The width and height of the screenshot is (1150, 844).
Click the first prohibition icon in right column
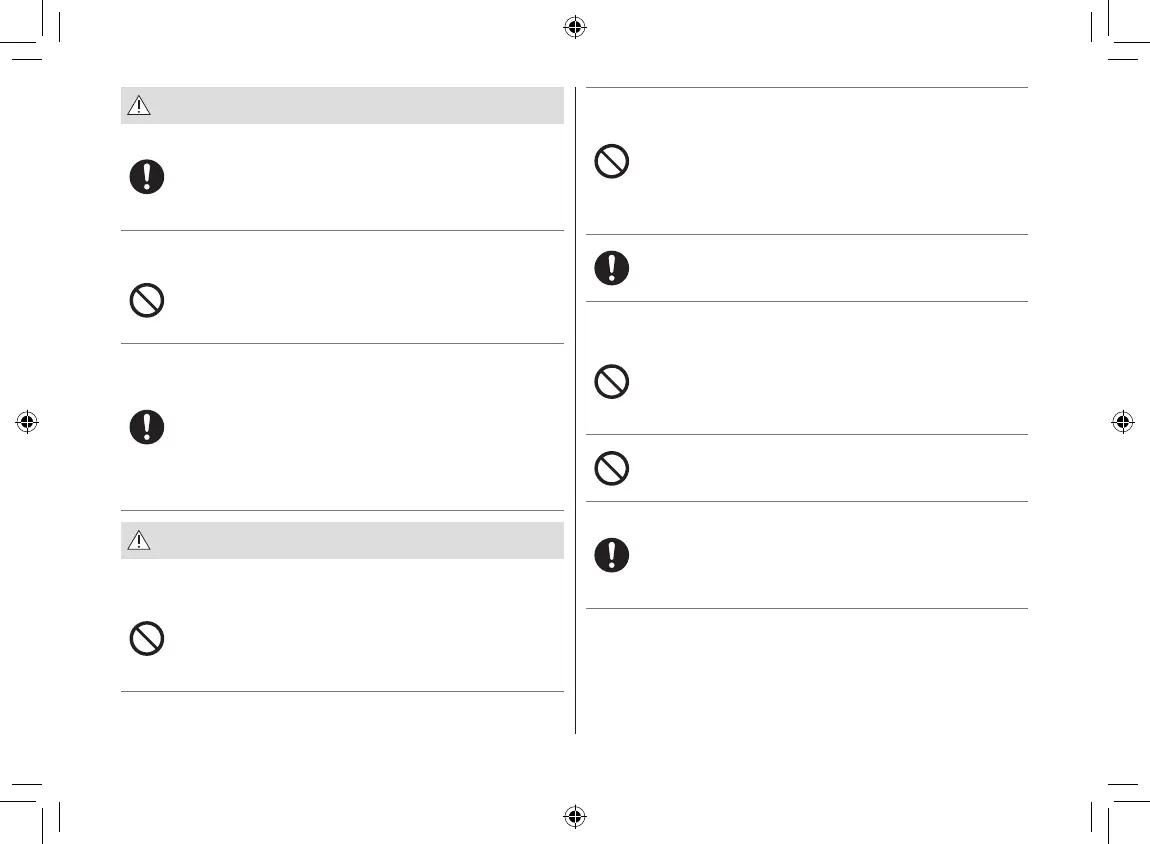coord(612,162)
